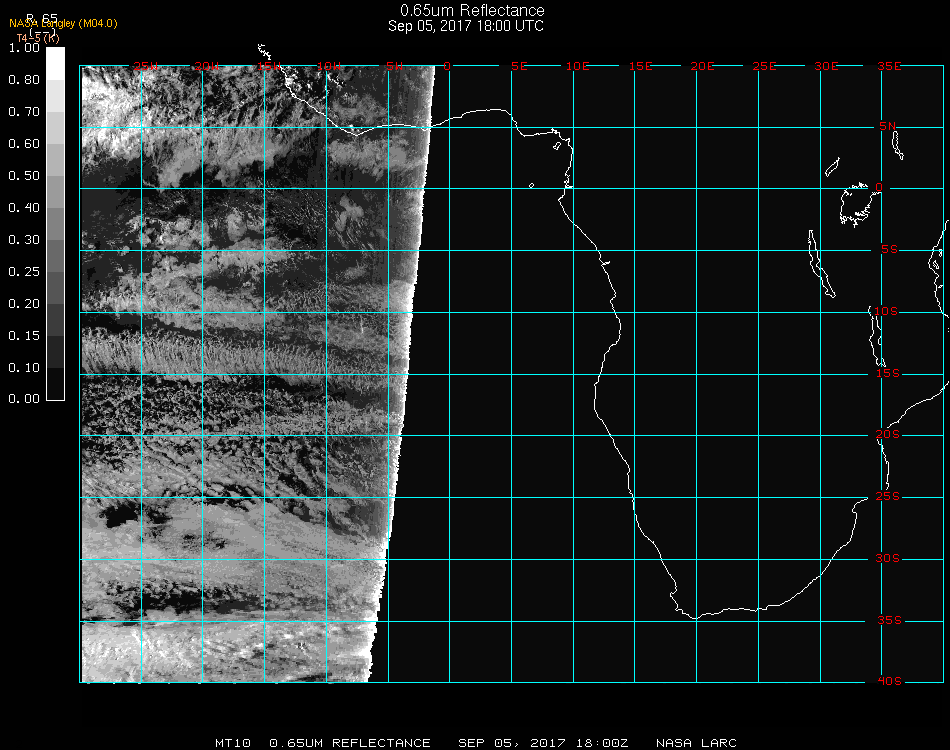This screenshot has height=750, width=950.
Task: Click the 5S latitude label
Action: (x=889, y=250)
